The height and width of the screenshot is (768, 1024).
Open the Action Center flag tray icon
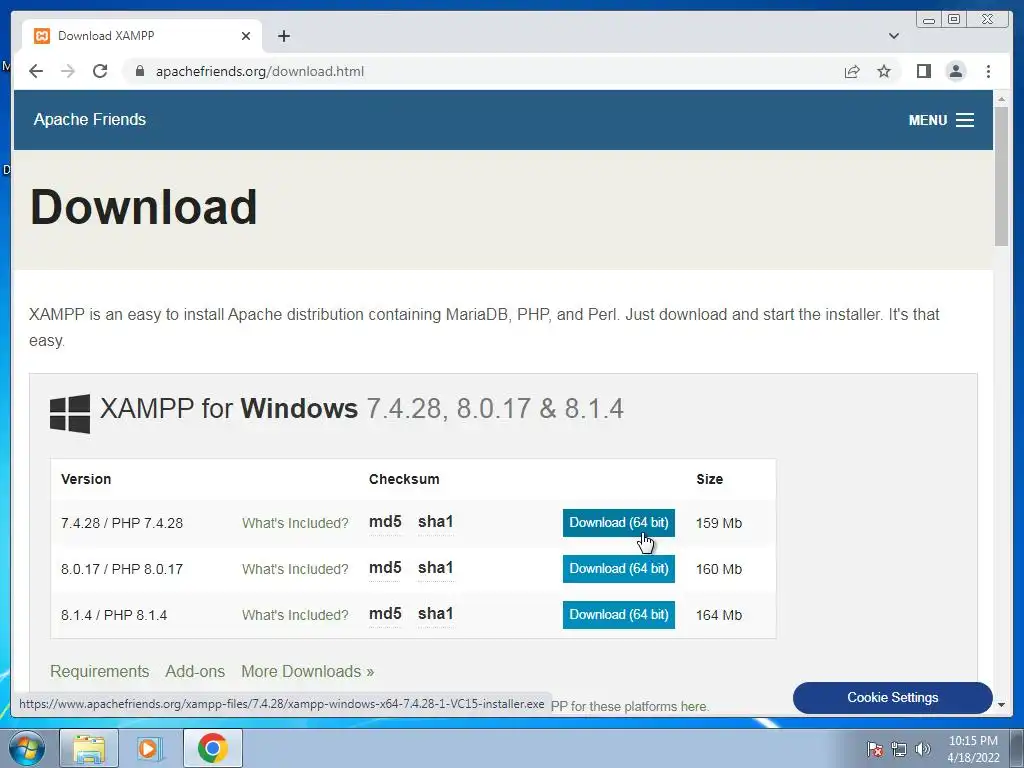[x=874, y=749]
